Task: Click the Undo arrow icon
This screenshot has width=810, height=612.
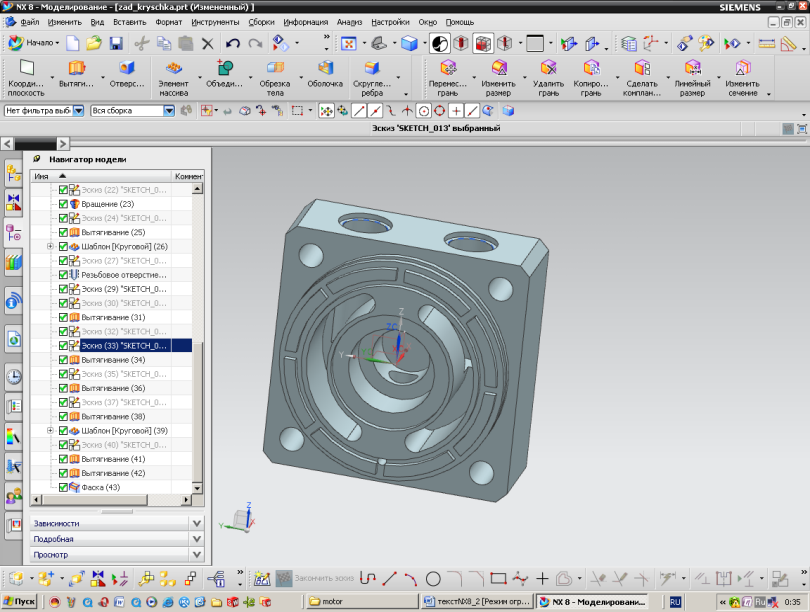Action: (x=233, y=43)
